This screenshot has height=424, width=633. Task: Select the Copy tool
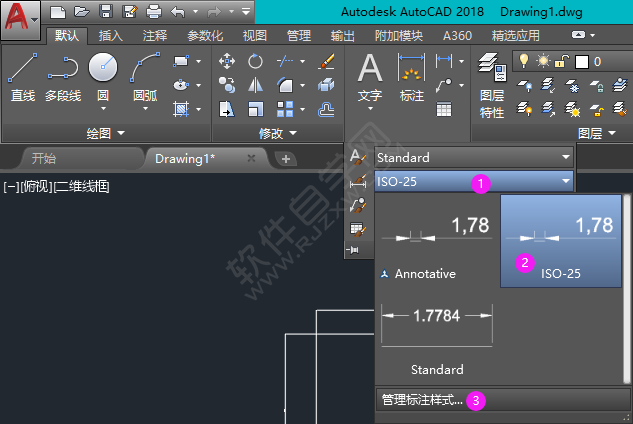coord(227,85)
